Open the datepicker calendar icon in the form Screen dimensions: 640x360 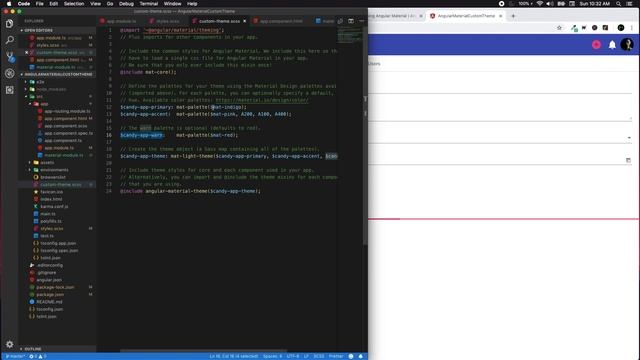click(x=628, y=160)
